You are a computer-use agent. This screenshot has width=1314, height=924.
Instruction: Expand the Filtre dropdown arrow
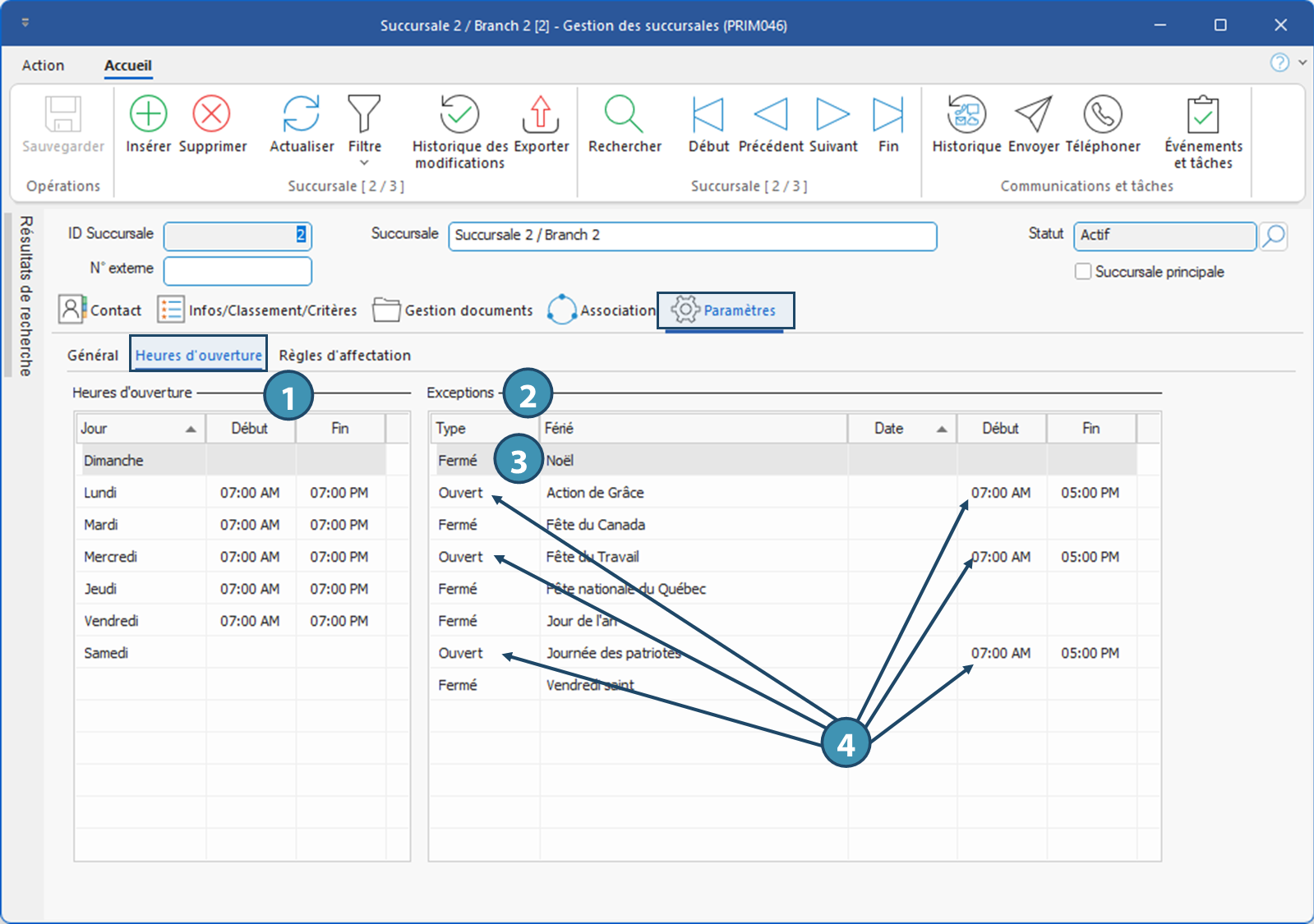(x=365, y=163)
